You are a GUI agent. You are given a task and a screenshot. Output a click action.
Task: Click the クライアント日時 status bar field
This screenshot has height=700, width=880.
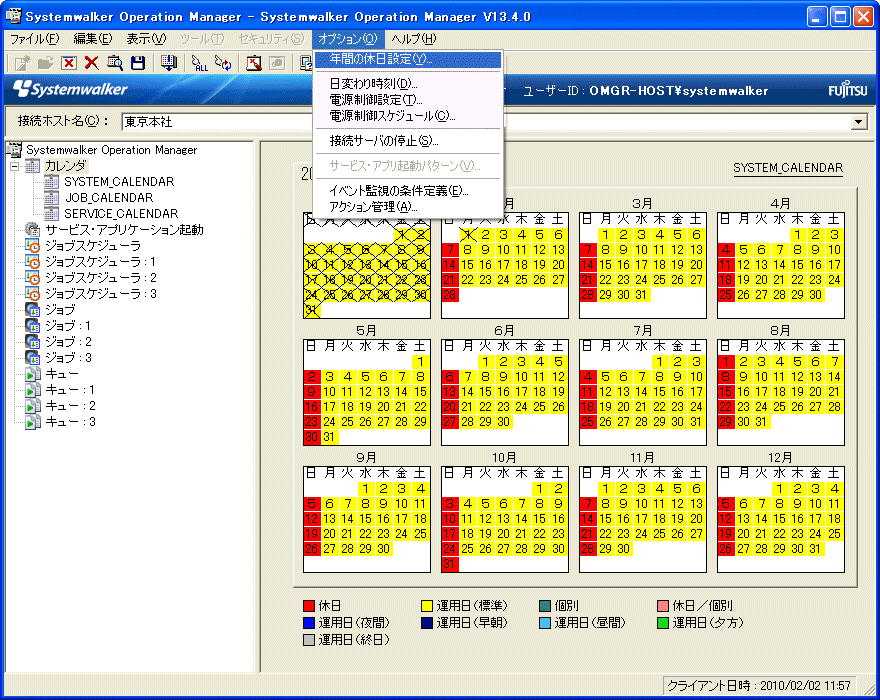tap(759, 685)
